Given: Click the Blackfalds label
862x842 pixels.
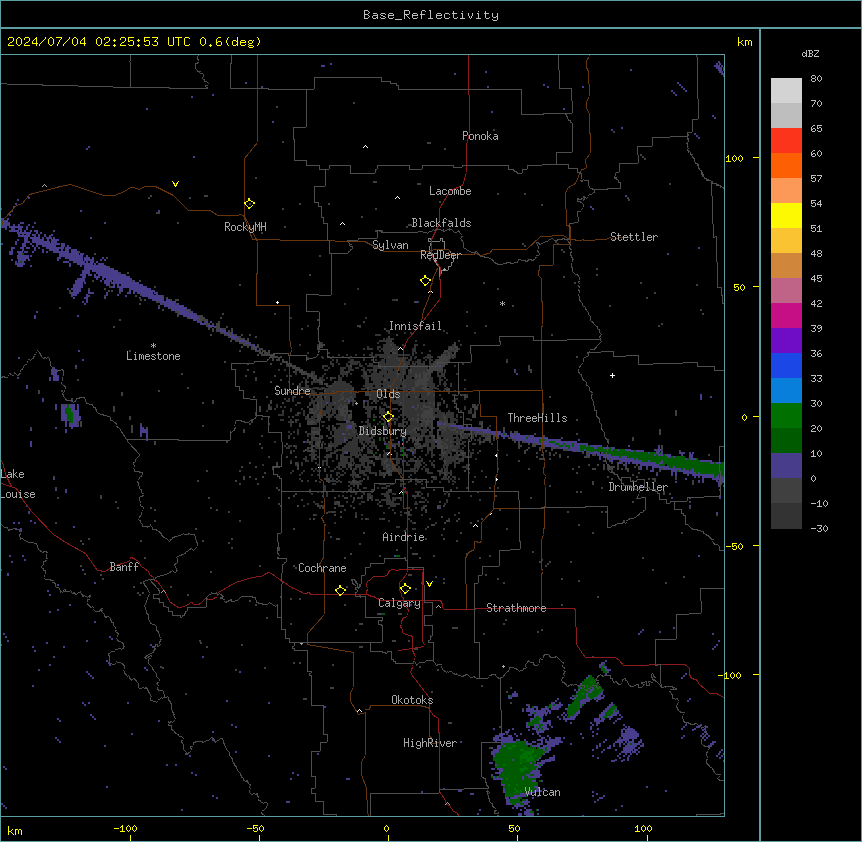Looking at the screenshot, I should [x=441, y=223].
